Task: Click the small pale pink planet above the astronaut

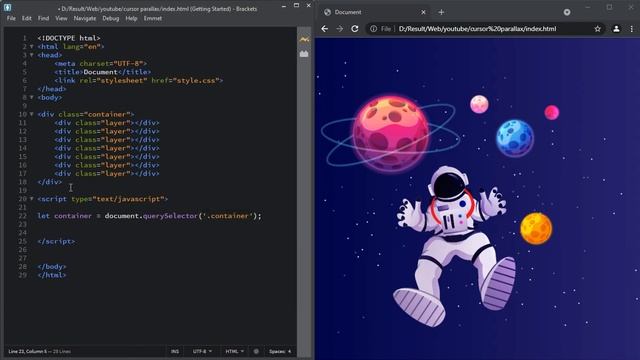Action: 479,104
